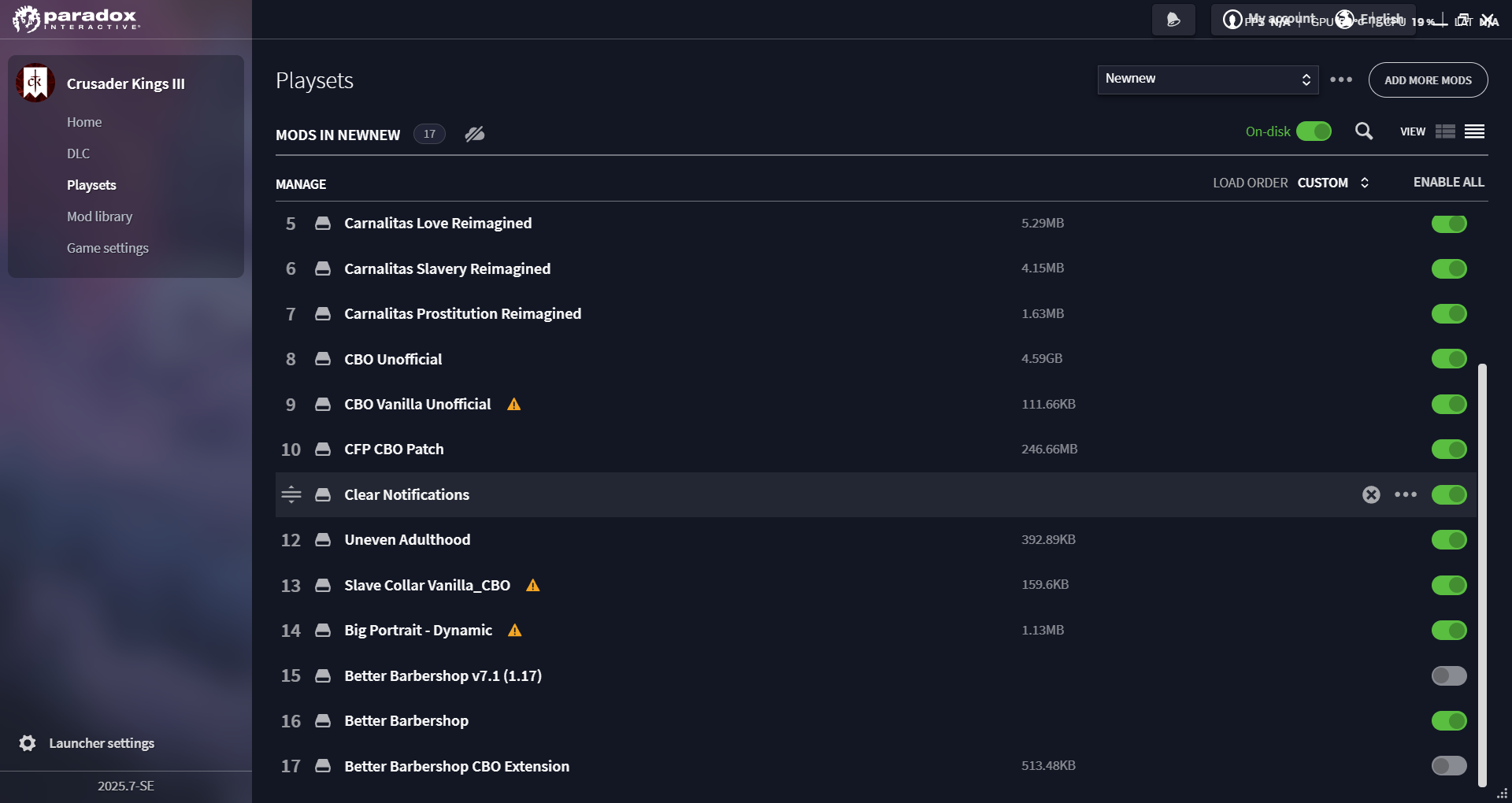Open the Newnew playset dropdown
This screenshot has width=1512, height=803.
[1208, 80]
